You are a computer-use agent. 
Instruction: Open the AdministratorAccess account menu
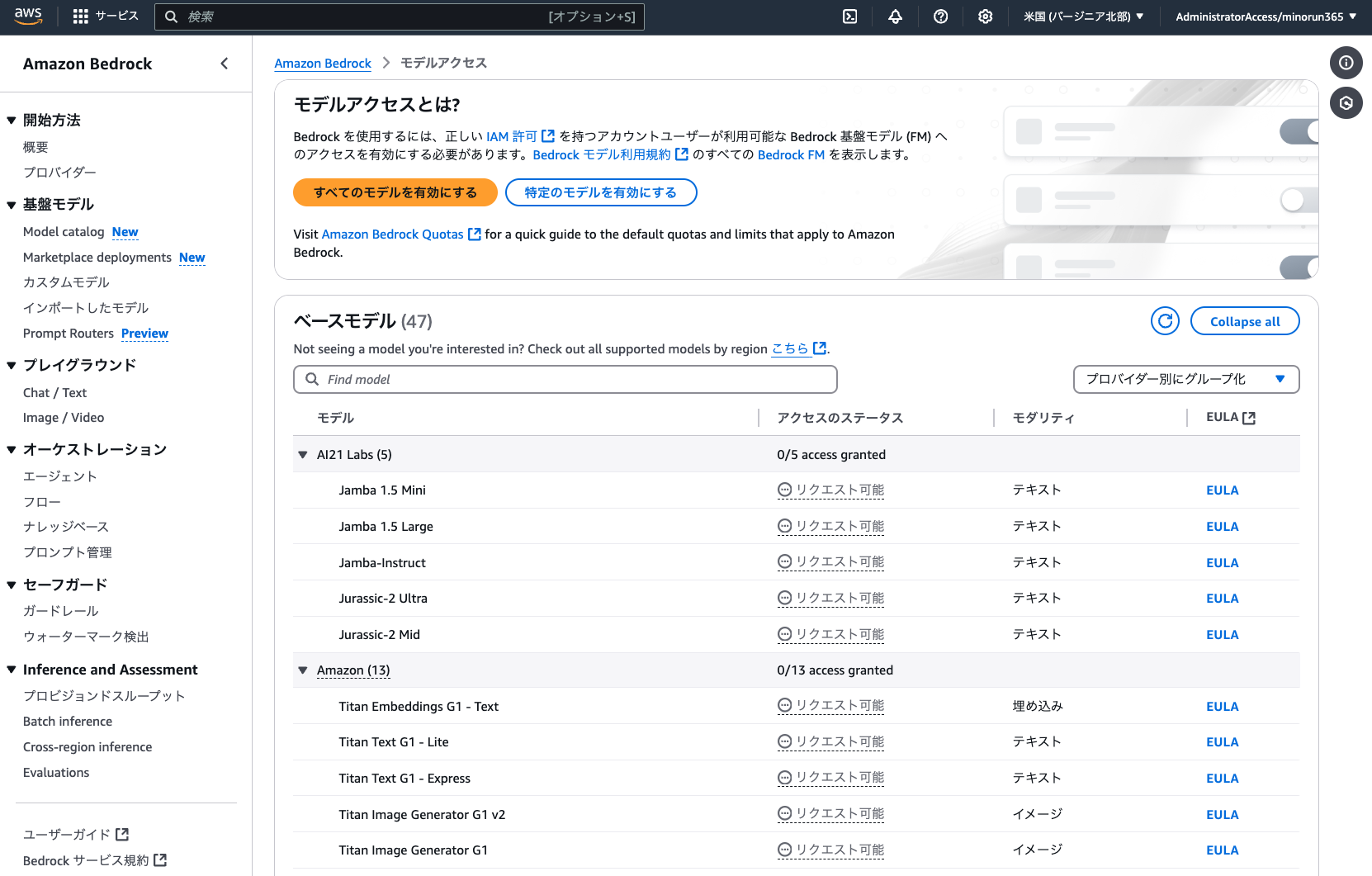point(1266,17)
